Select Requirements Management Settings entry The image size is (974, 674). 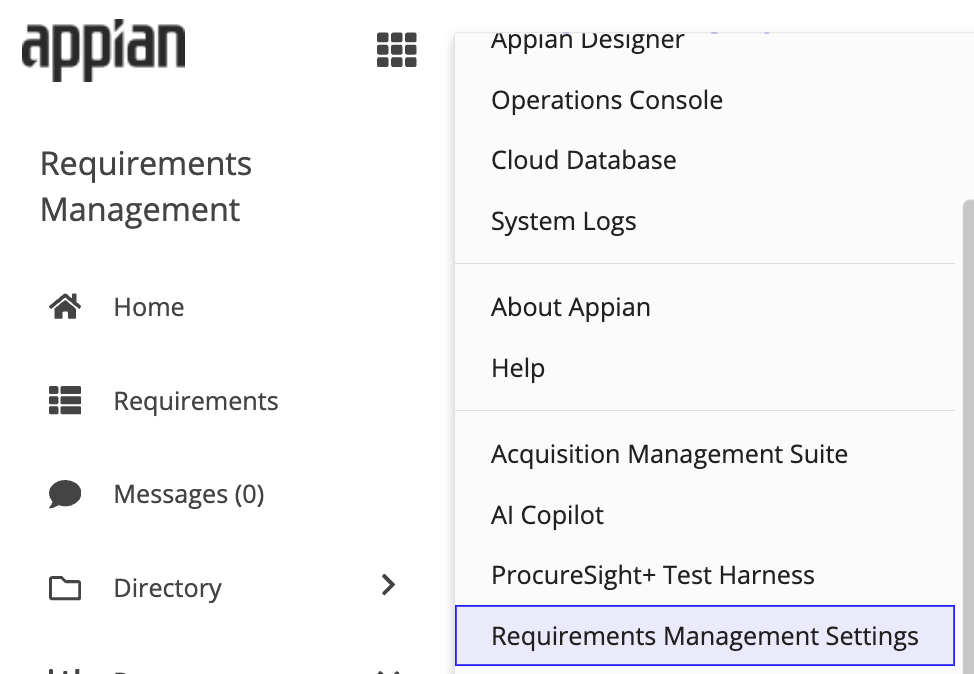point(705,635)
